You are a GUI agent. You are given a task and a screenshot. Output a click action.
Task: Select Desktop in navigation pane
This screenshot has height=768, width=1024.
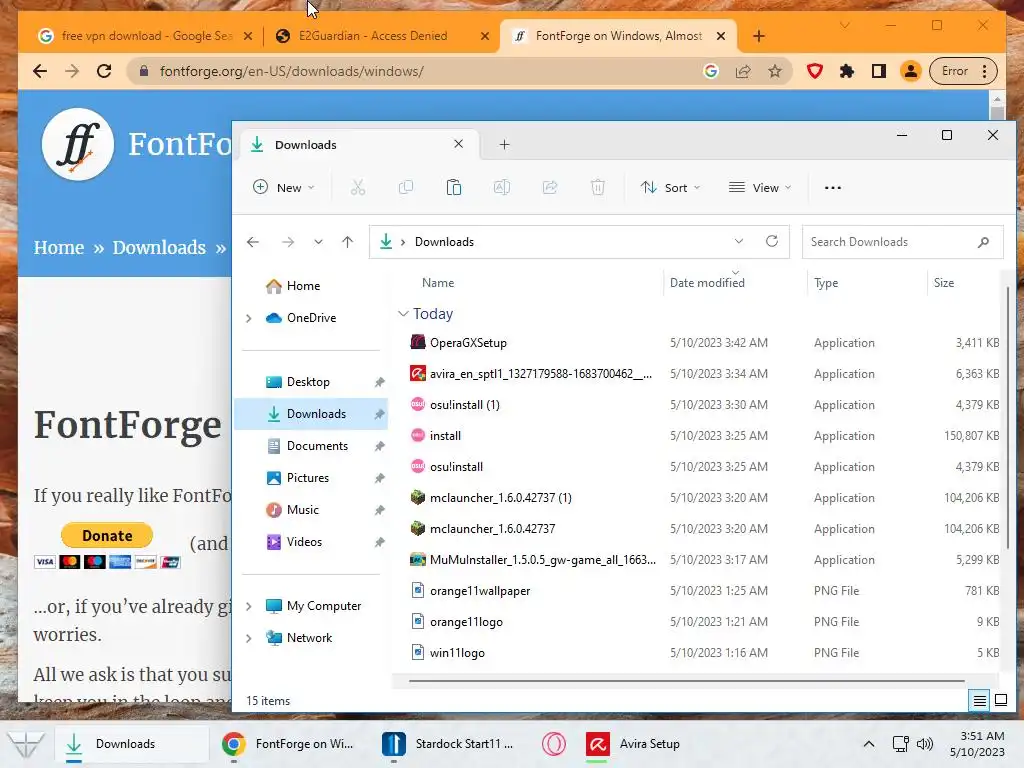point(308,382)
